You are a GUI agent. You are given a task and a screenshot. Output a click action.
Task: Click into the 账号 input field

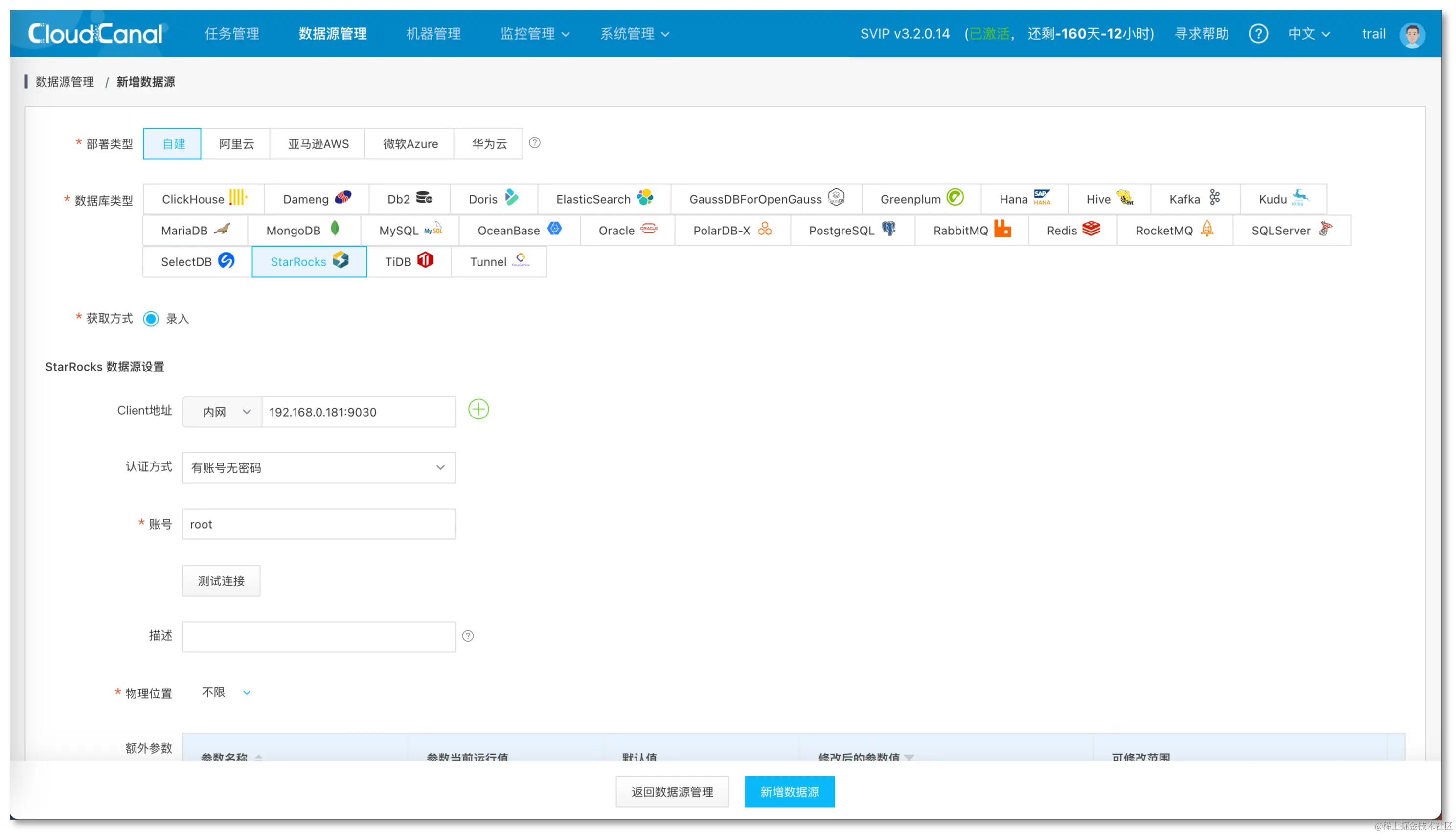coord(319,524)
